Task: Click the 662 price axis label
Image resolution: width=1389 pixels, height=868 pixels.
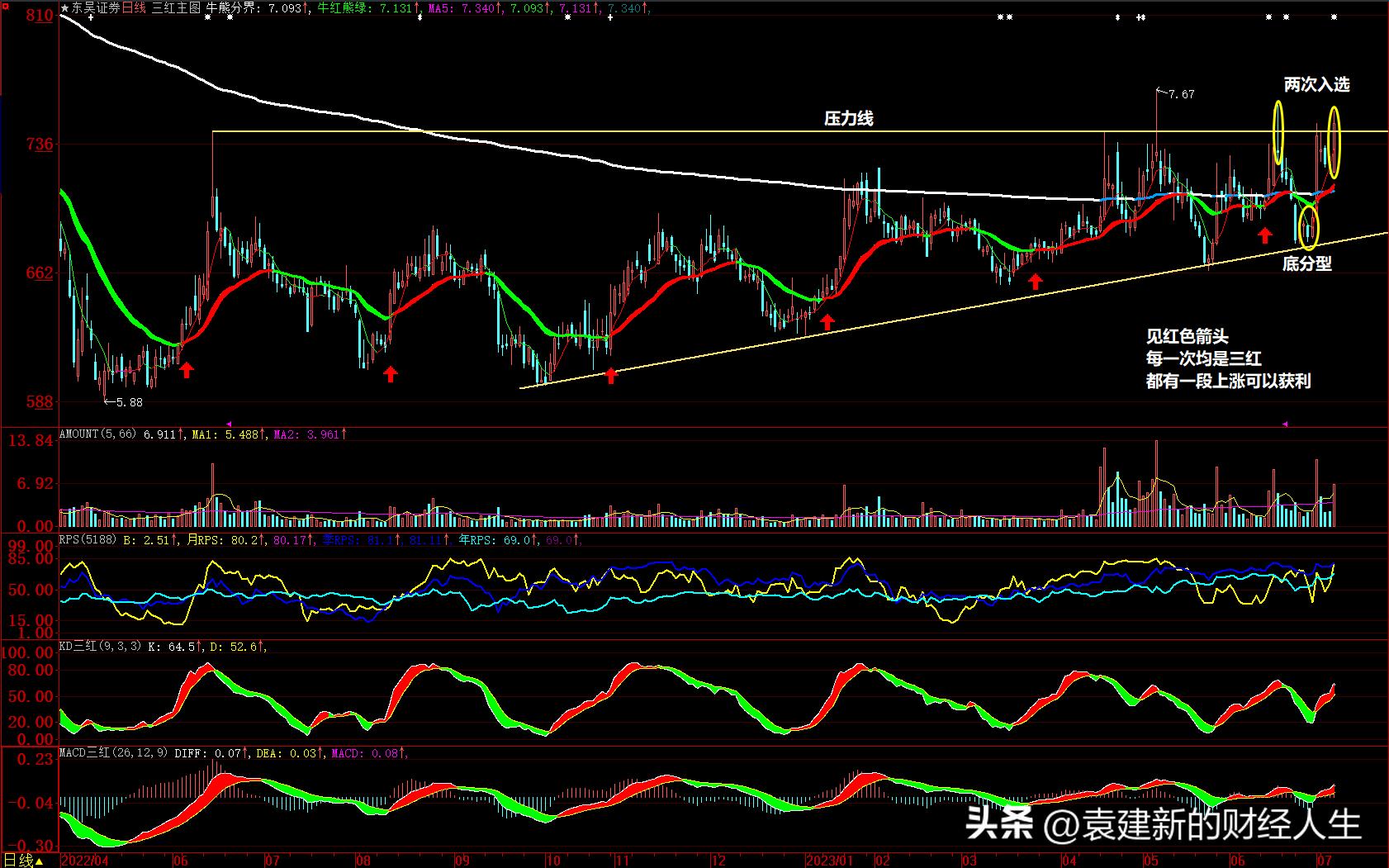Action: pos(39,273)
